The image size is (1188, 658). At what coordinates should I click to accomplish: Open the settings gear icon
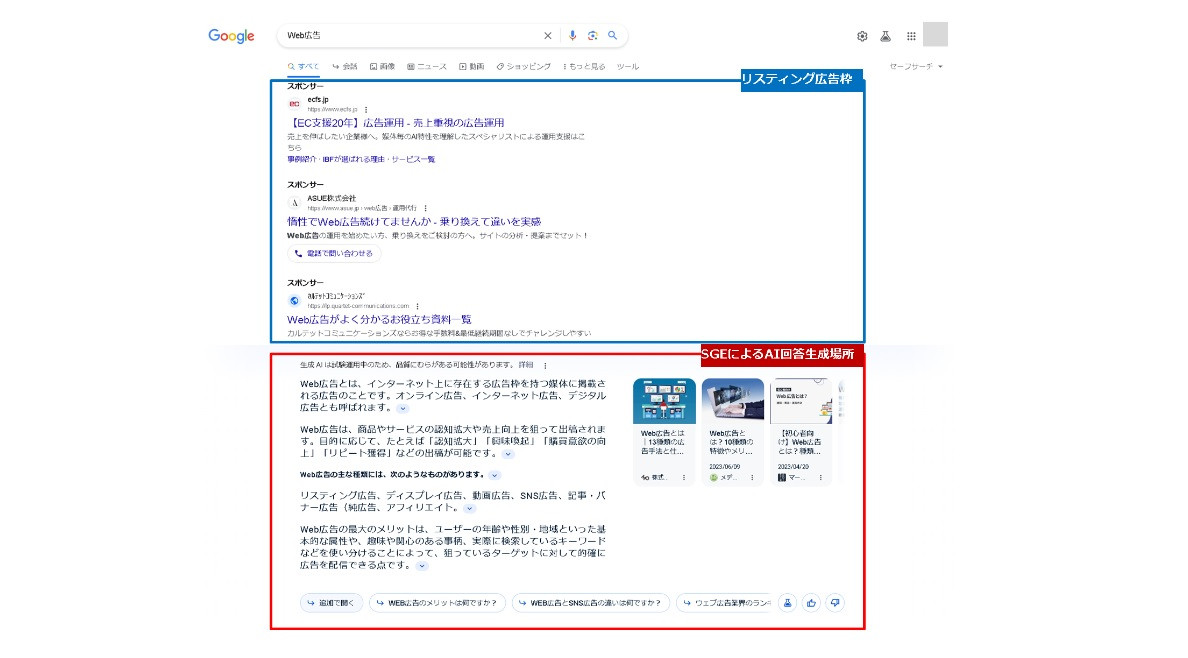click(862, 36)
